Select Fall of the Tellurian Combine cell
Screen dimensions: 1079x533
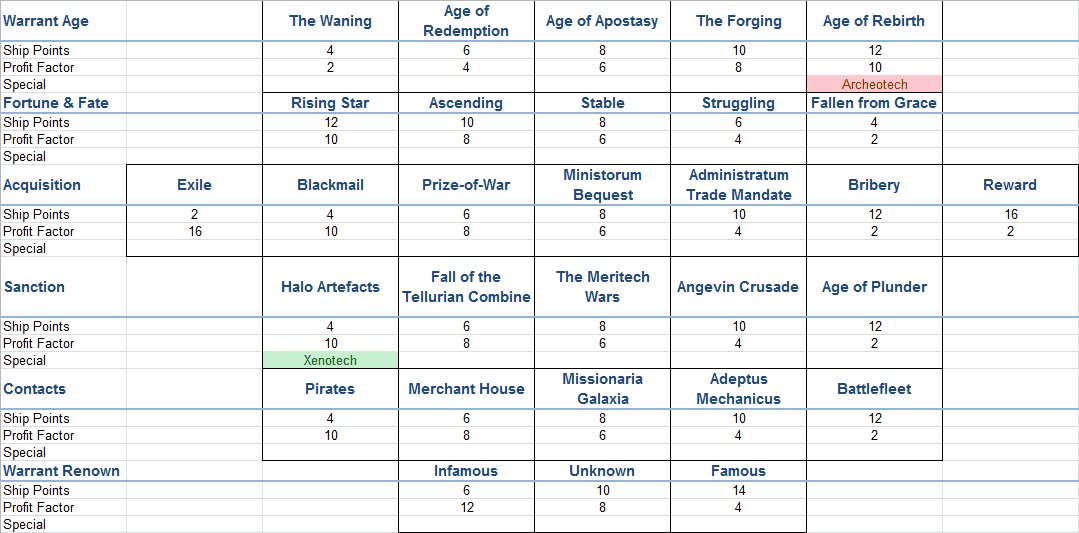(x=466, y=287)
